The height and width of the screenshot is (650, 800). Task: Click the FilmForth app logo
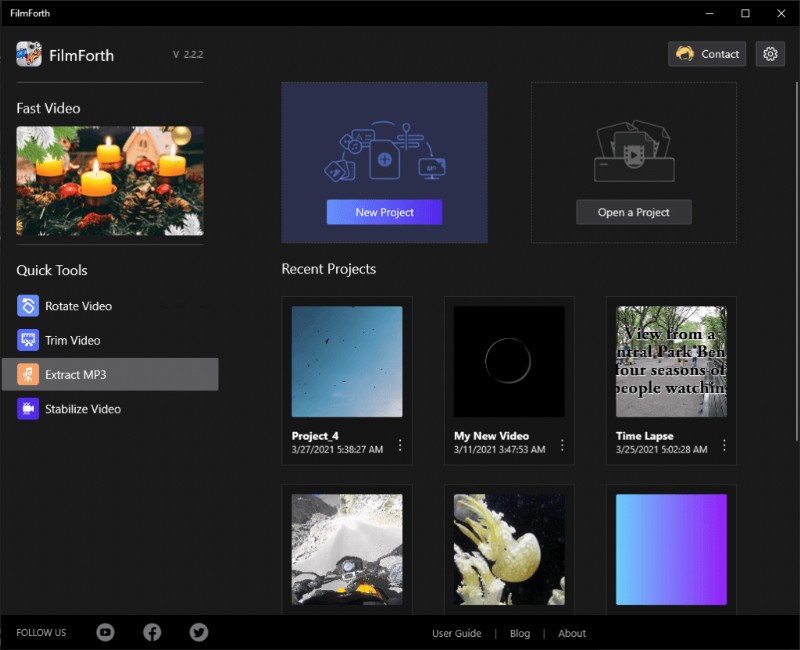25,55
